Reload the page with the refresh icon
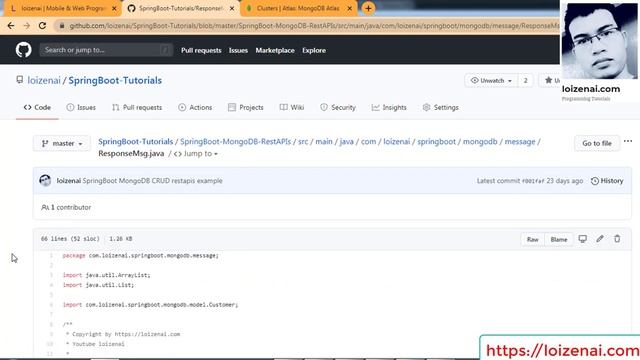Viewport: 640px width, 360px height. coord(42,25)
